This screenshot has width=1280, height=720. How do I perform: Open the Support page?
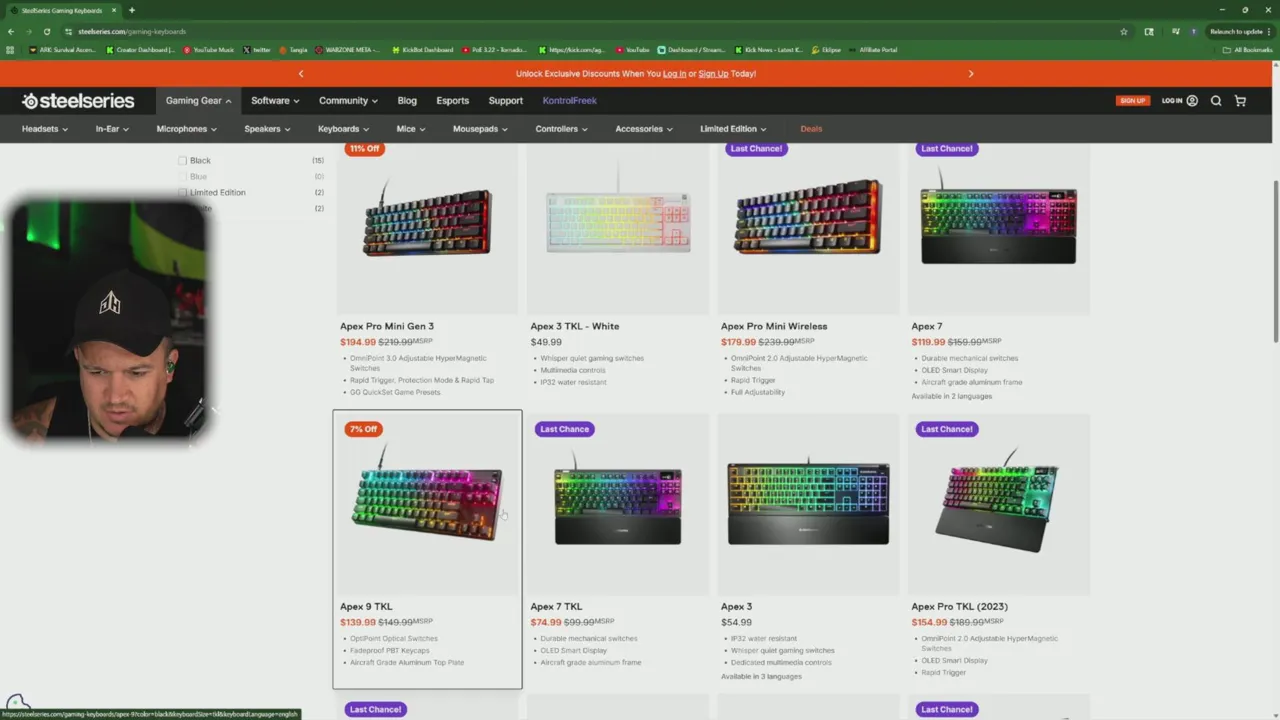505,100
